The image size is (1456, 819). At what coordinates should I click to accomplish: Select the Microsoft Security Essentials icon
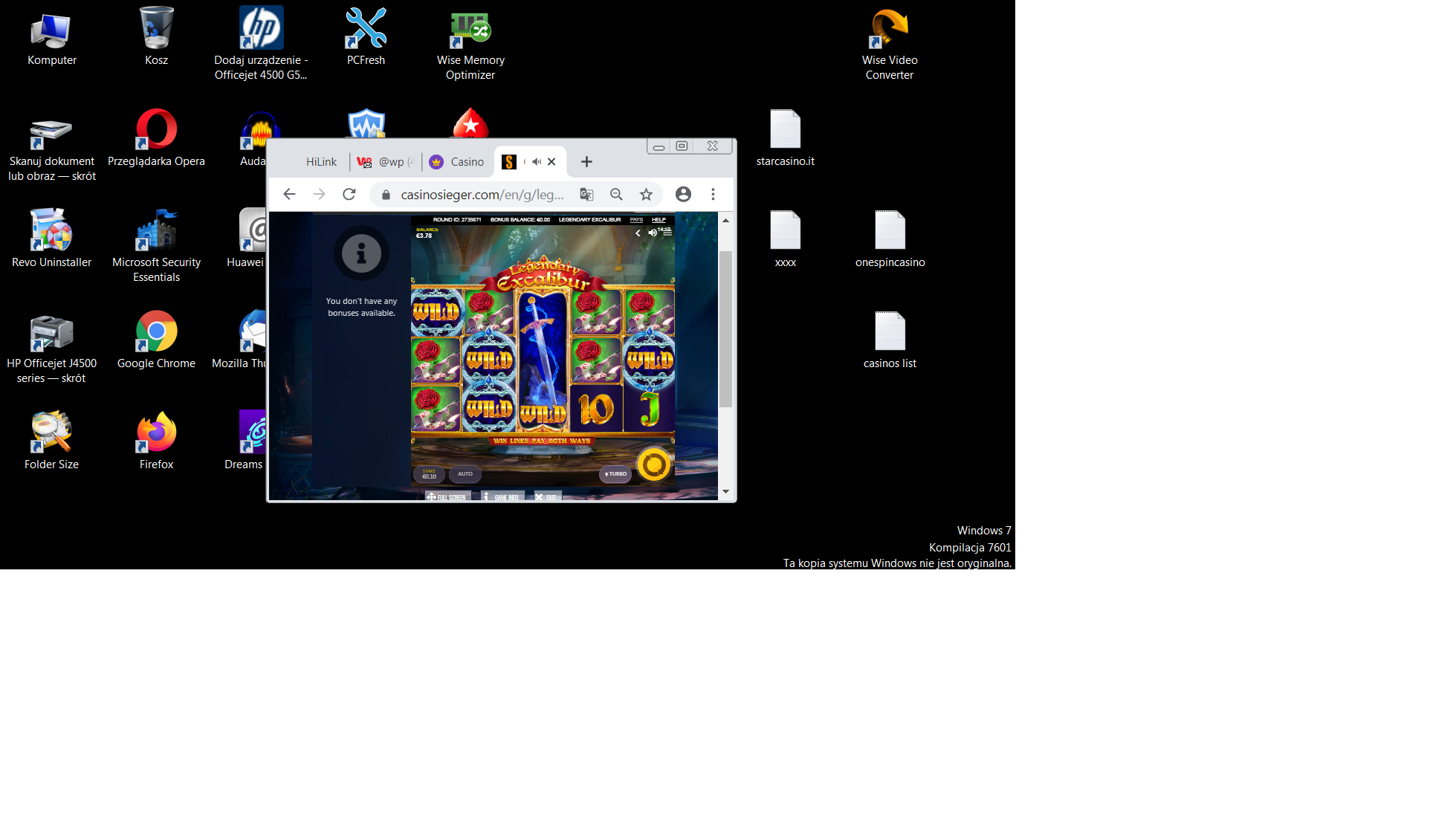pyautogui.click(x=156, y=247)
